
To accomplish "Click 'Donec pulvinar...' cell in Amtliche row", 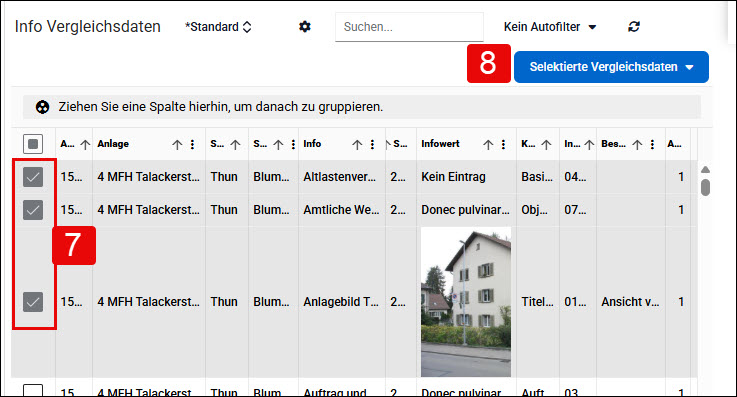I will [465, 210].
